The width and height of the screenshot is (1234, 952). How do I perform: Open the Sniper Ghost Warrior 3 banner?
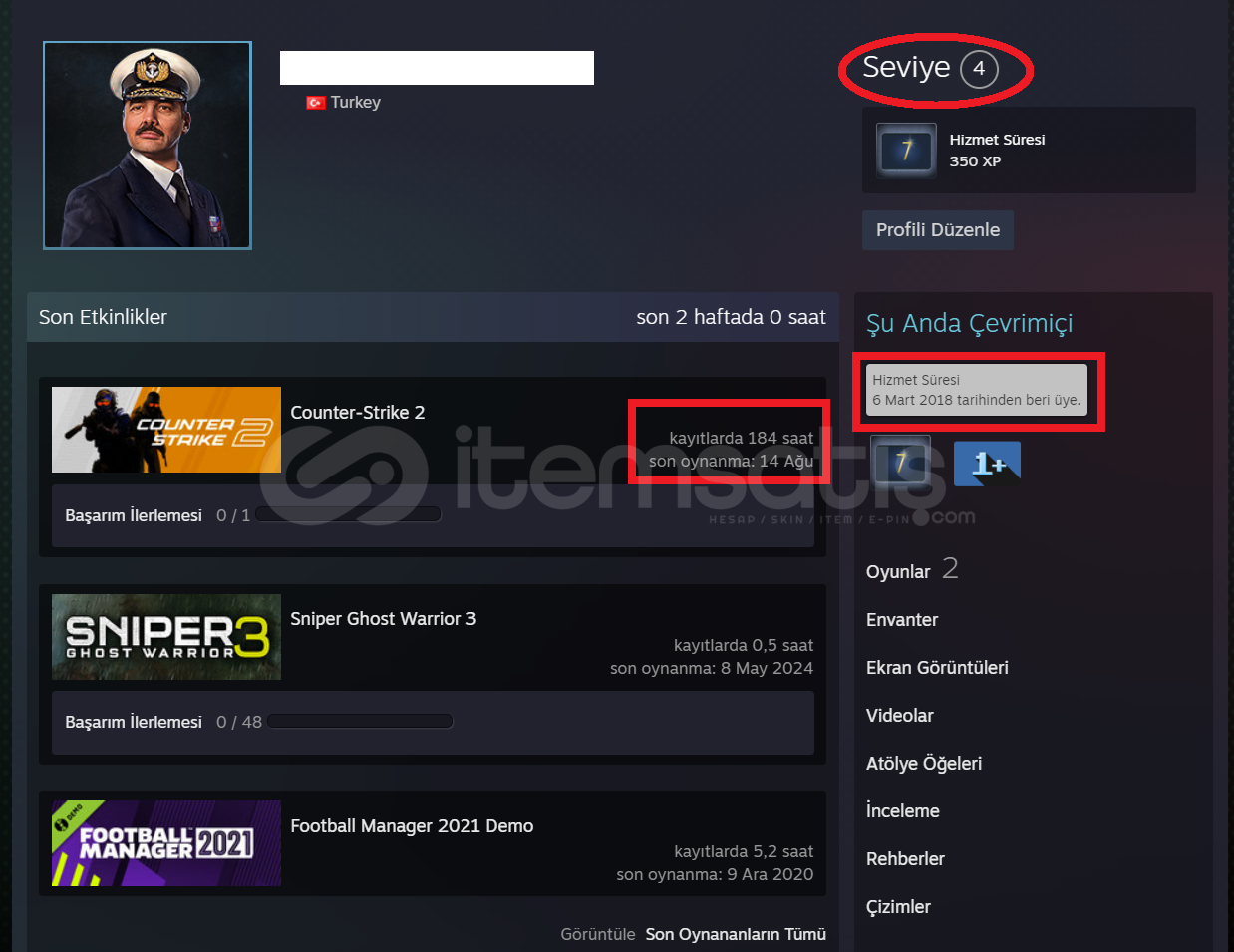(x=166, y=637)
